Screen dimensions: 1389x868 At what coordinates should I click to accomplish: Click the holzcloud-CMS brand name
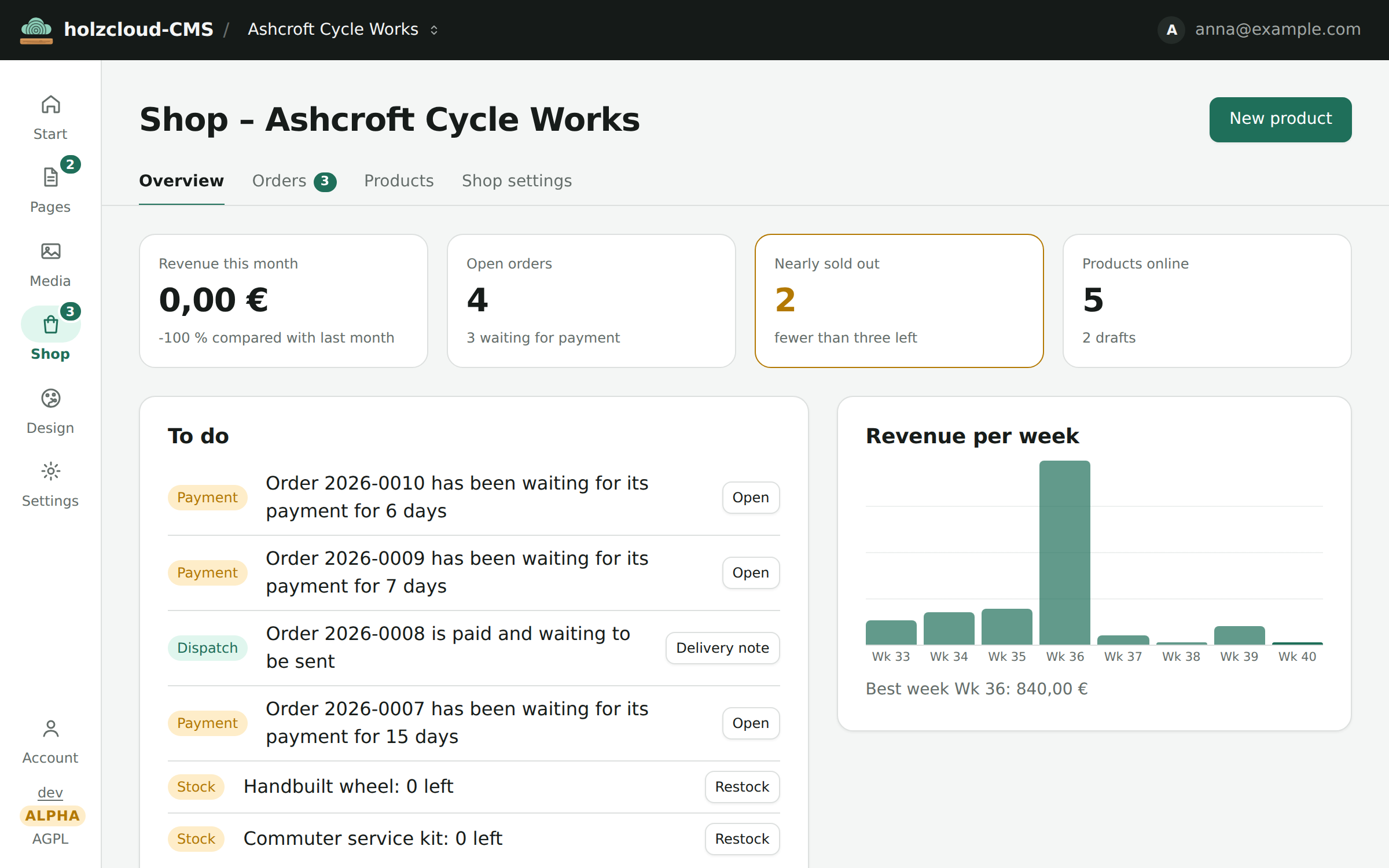[x=138, y=30]
